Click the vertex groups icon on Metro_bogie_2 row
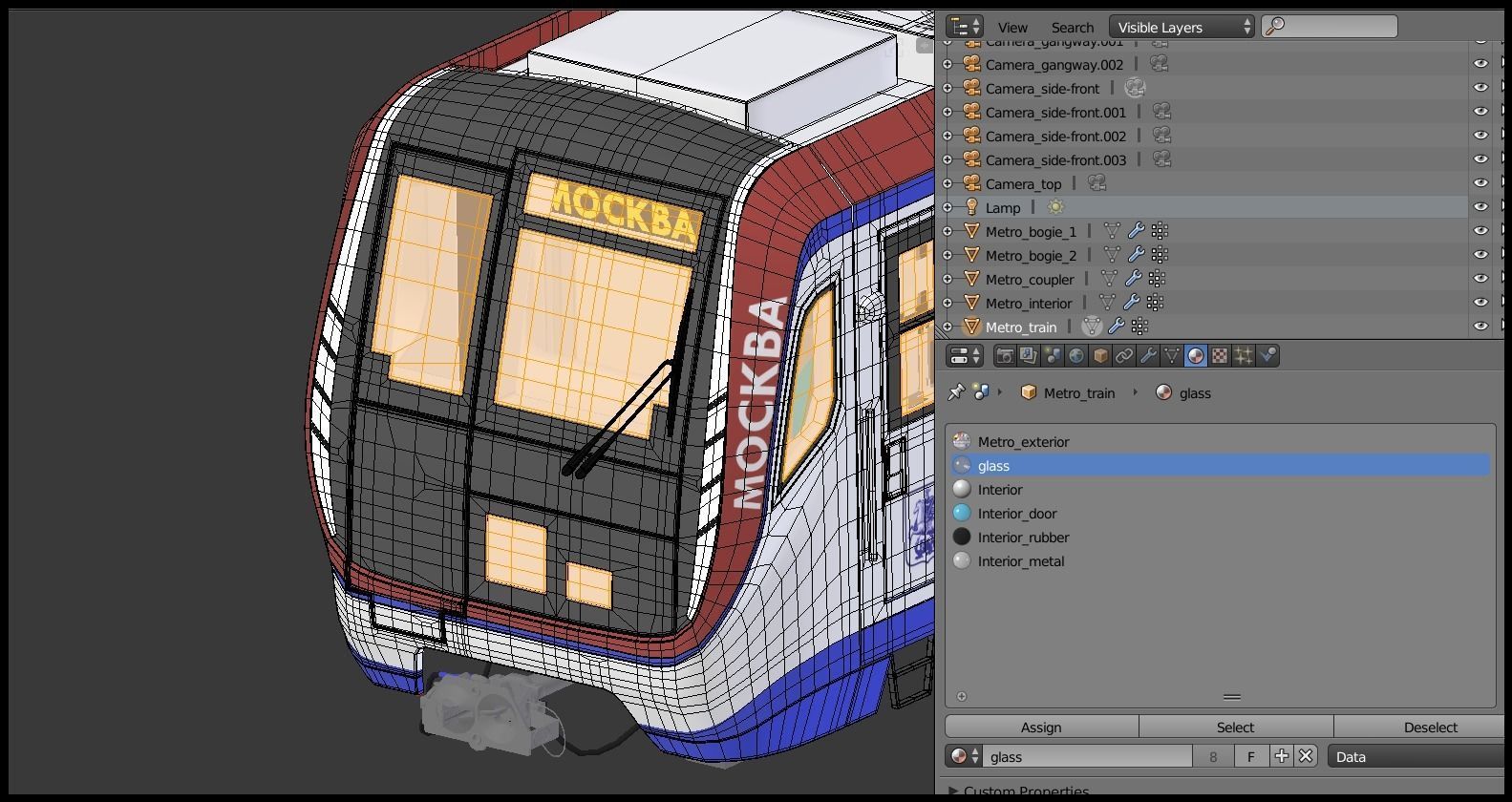 pyautogui.click(x=1160, y=255)
